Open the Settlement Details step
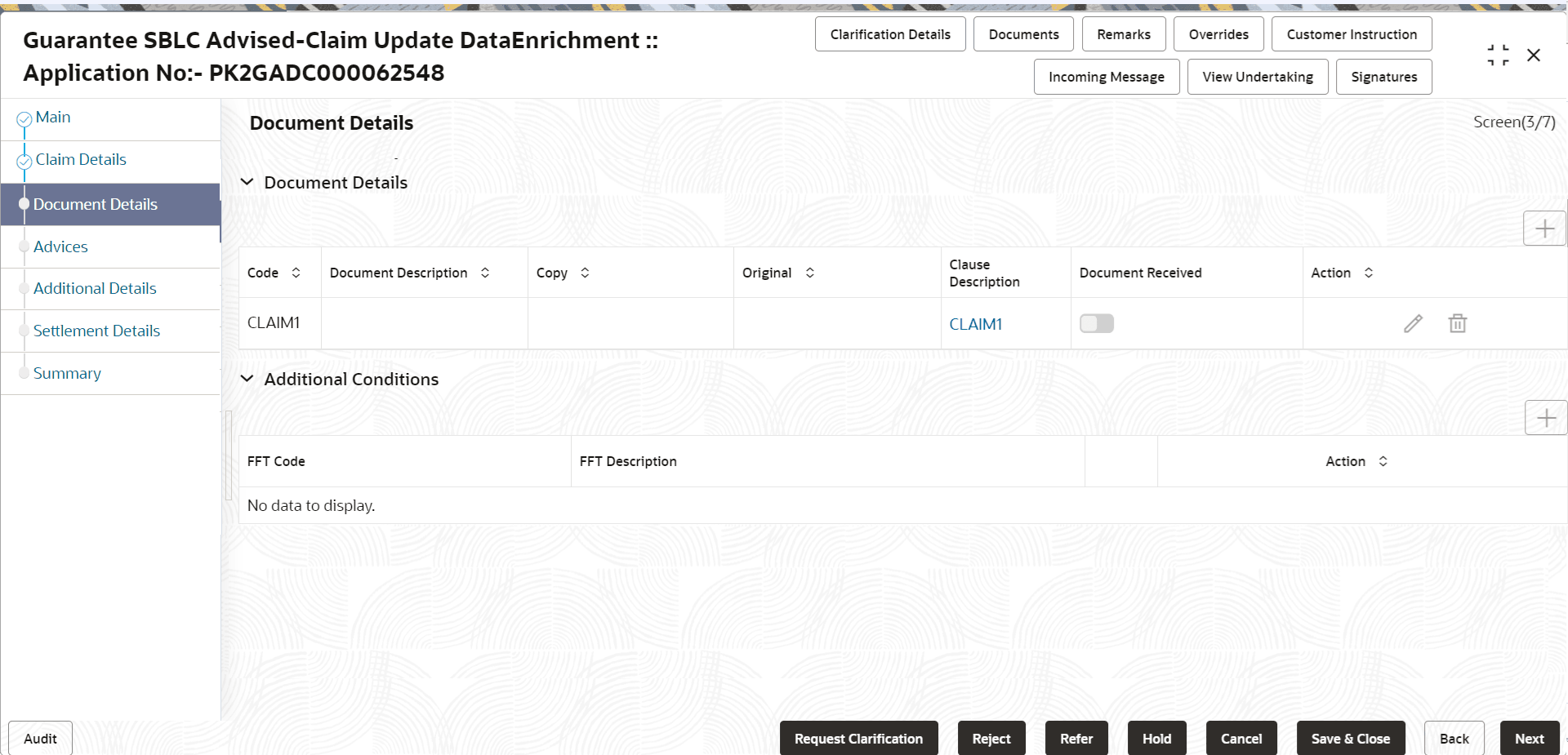The image size is (1568, 755). click(x=96, y=331)
